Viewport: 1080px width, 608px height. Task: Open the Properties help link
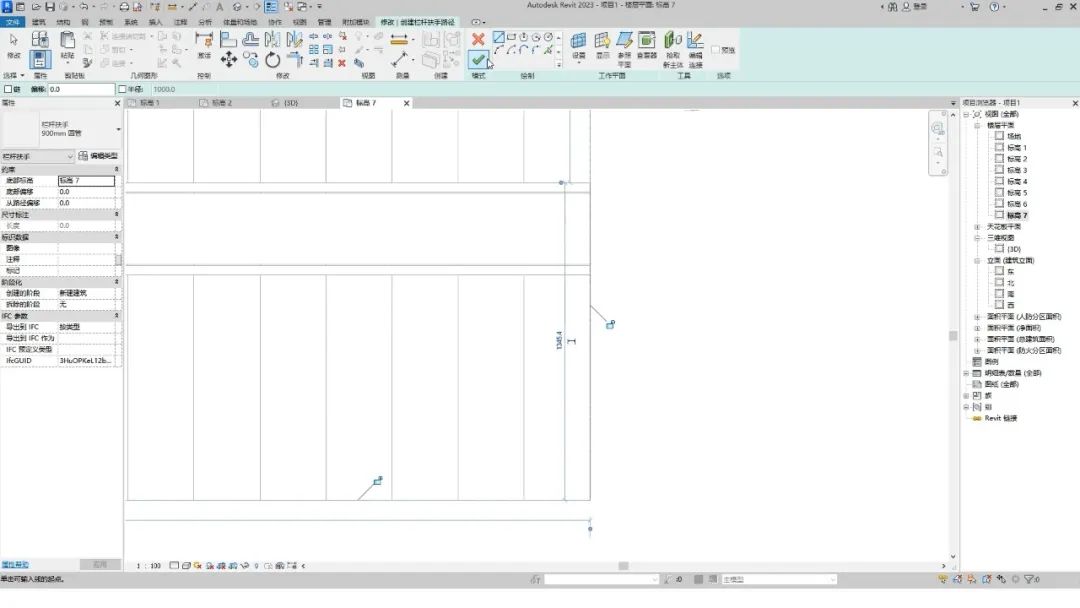coord(14,565)
